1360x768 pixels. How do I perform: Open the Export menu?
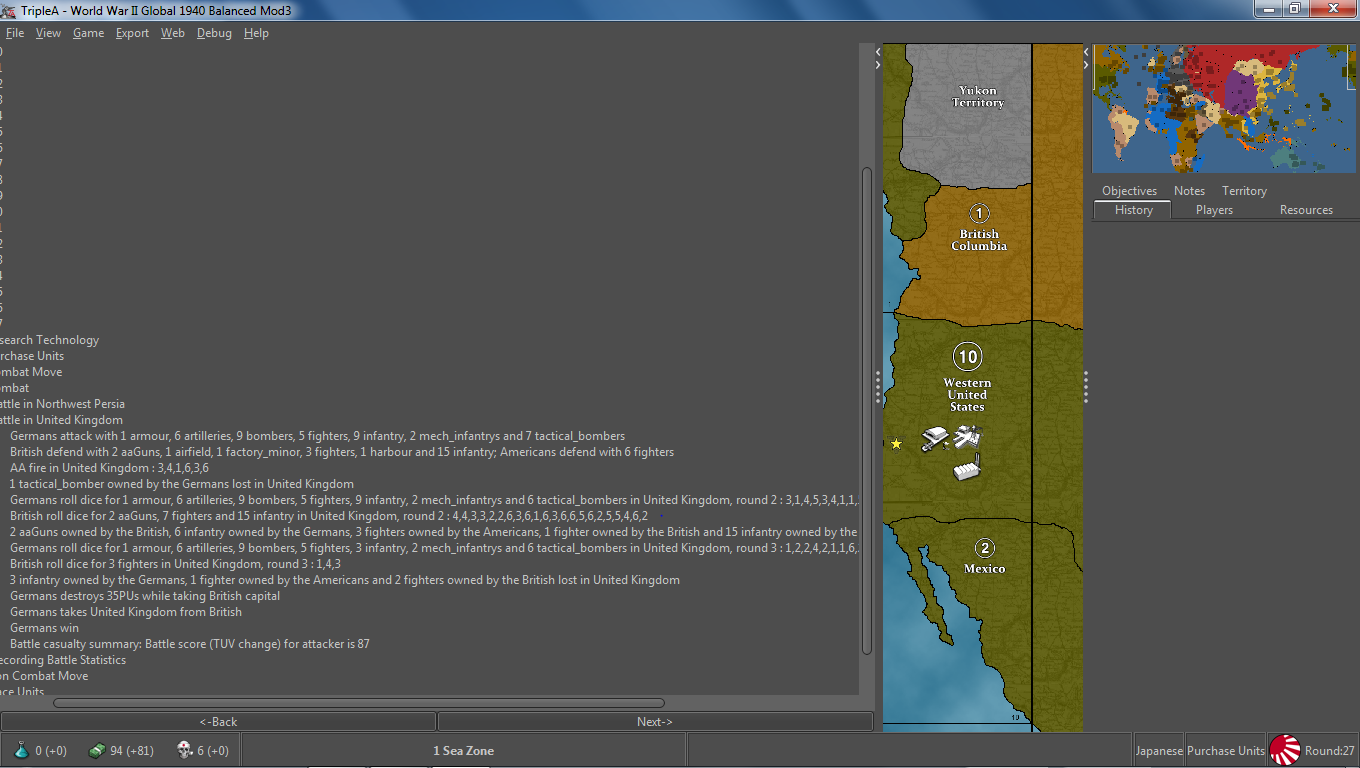click(x=132, y=33)
